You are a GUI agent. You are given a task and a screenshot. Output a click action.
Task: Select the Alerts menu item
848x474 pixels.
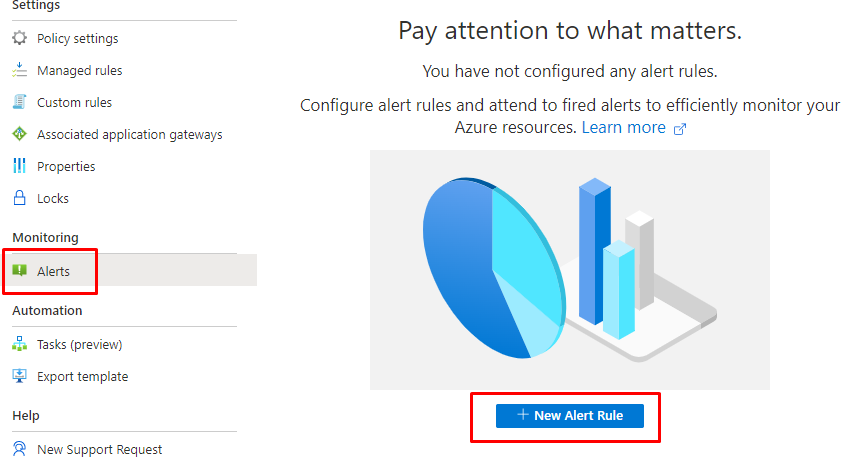[x=53, y=271]
